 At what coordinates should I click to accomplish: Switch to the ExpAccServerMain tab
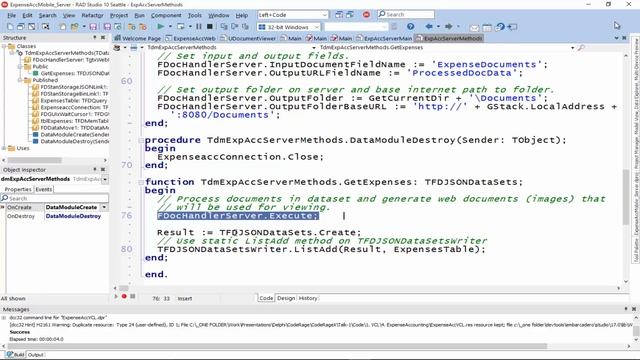(384, 38)
